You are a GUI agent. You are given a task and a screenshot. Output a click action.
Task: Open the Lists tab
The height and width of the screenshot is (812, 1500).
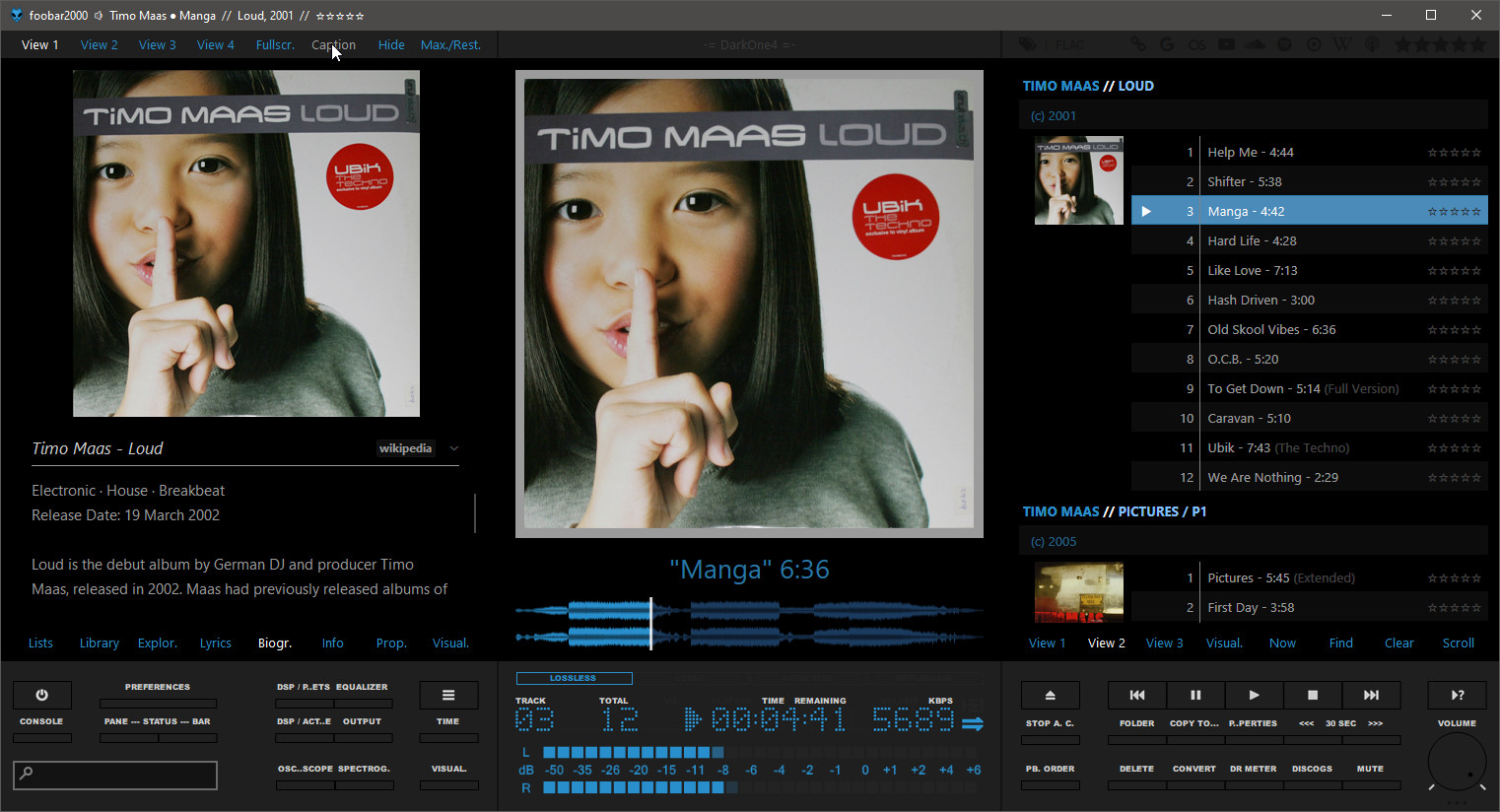40,643
